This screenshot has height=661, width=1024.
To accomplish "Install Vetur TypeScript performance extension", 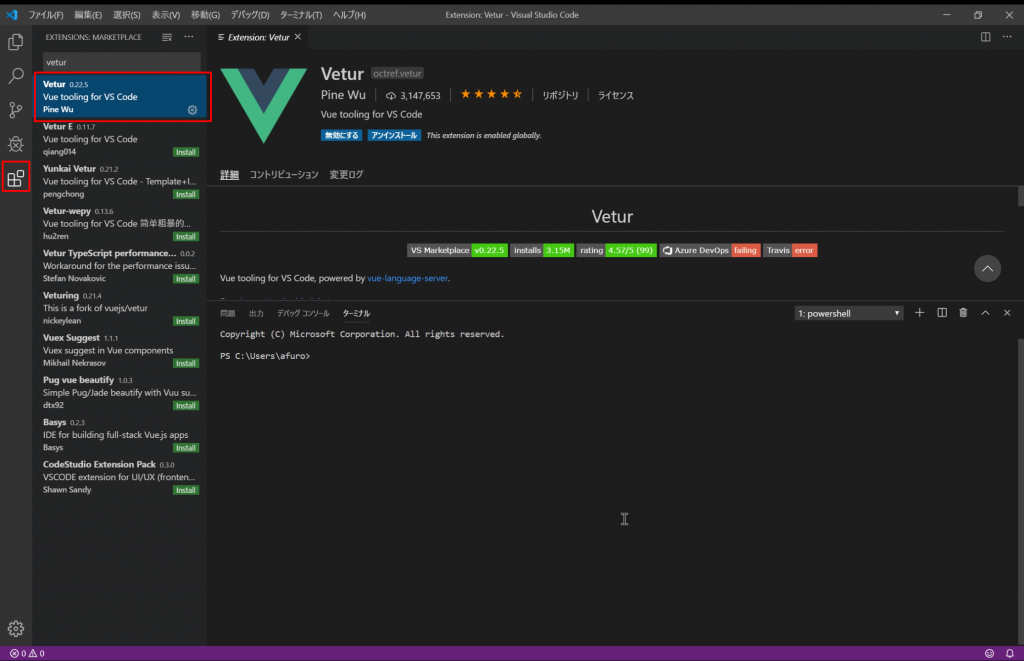I will click(x=186, y=279).
